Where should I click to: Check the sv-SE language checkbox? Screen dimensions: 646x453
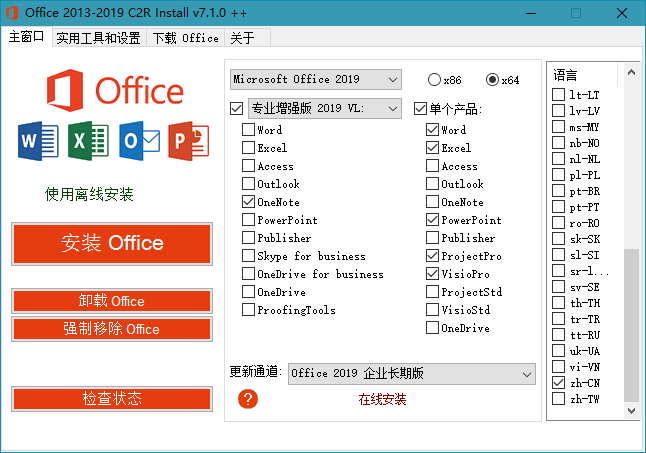558,287
